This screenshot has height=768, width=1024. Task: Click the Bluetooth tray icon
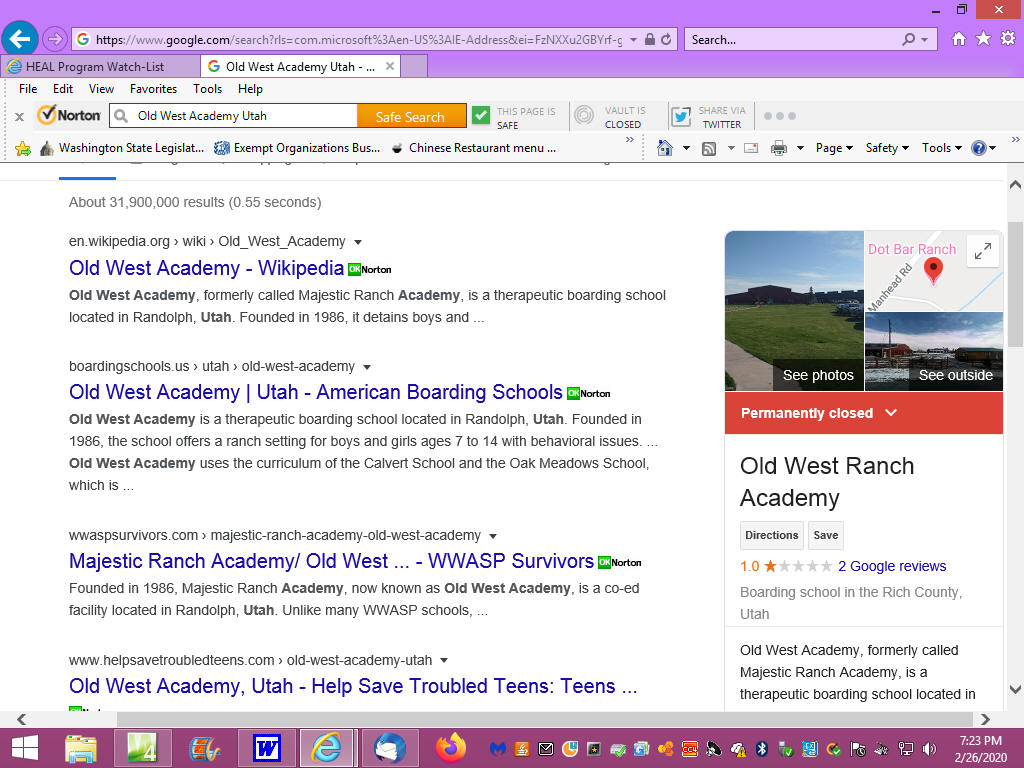coord(761,749)
